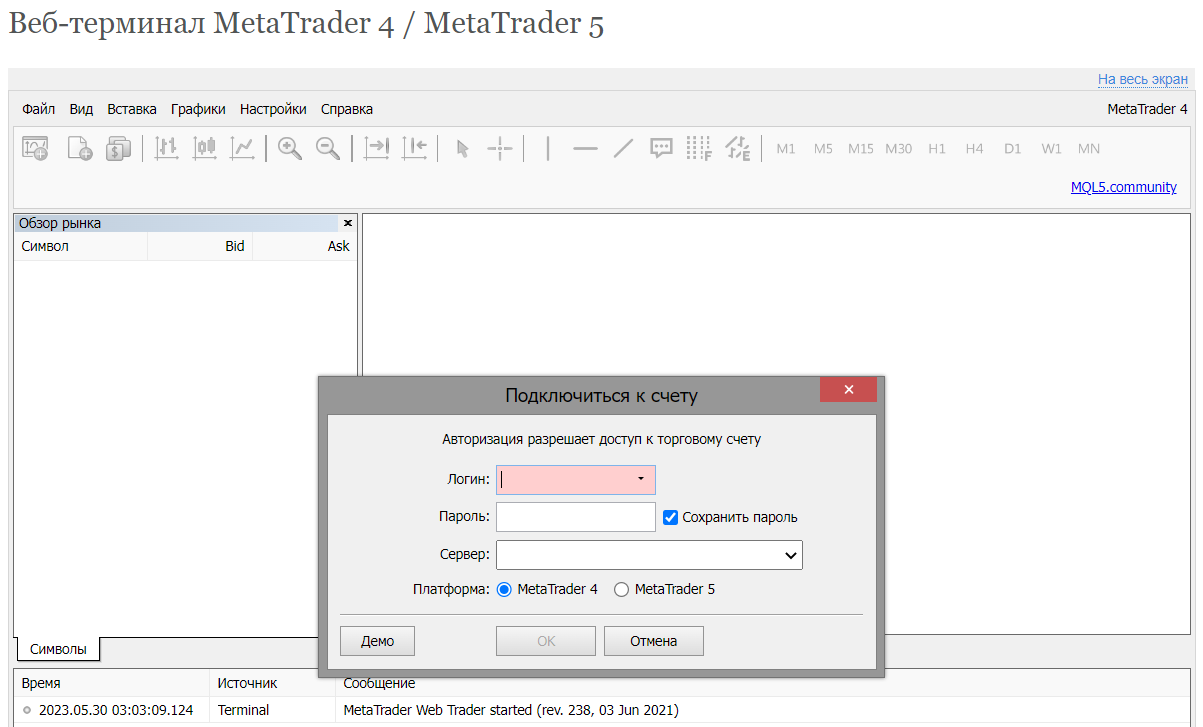Select the vertical line drawing tool
Viewport: 1203px width, 727px height.
click(548, 148)
